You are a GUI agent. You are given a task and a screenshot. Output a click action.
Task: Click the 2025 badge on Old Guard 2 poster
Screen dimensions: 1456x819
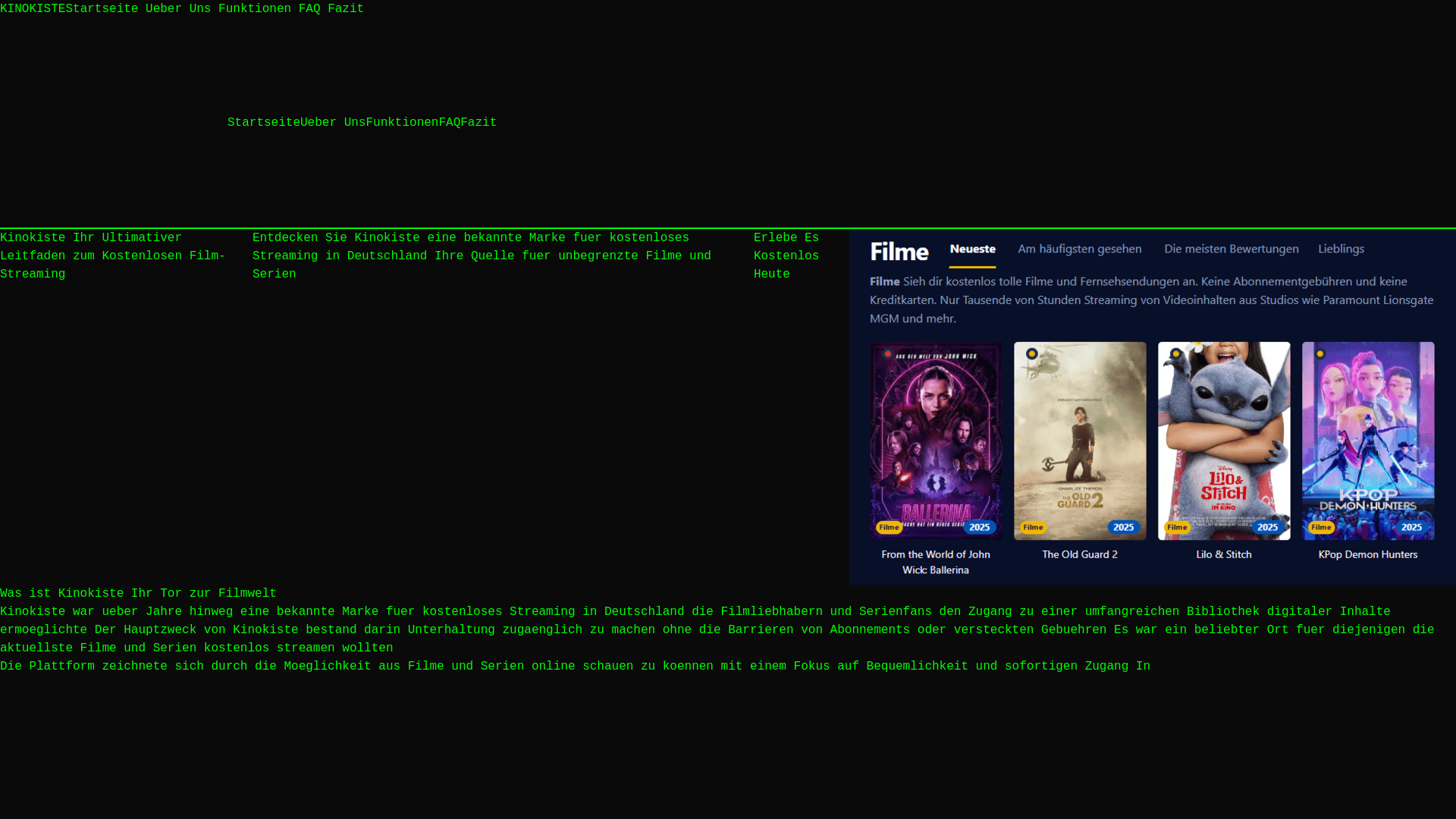pyautogui.click(x=1123, y=528)
